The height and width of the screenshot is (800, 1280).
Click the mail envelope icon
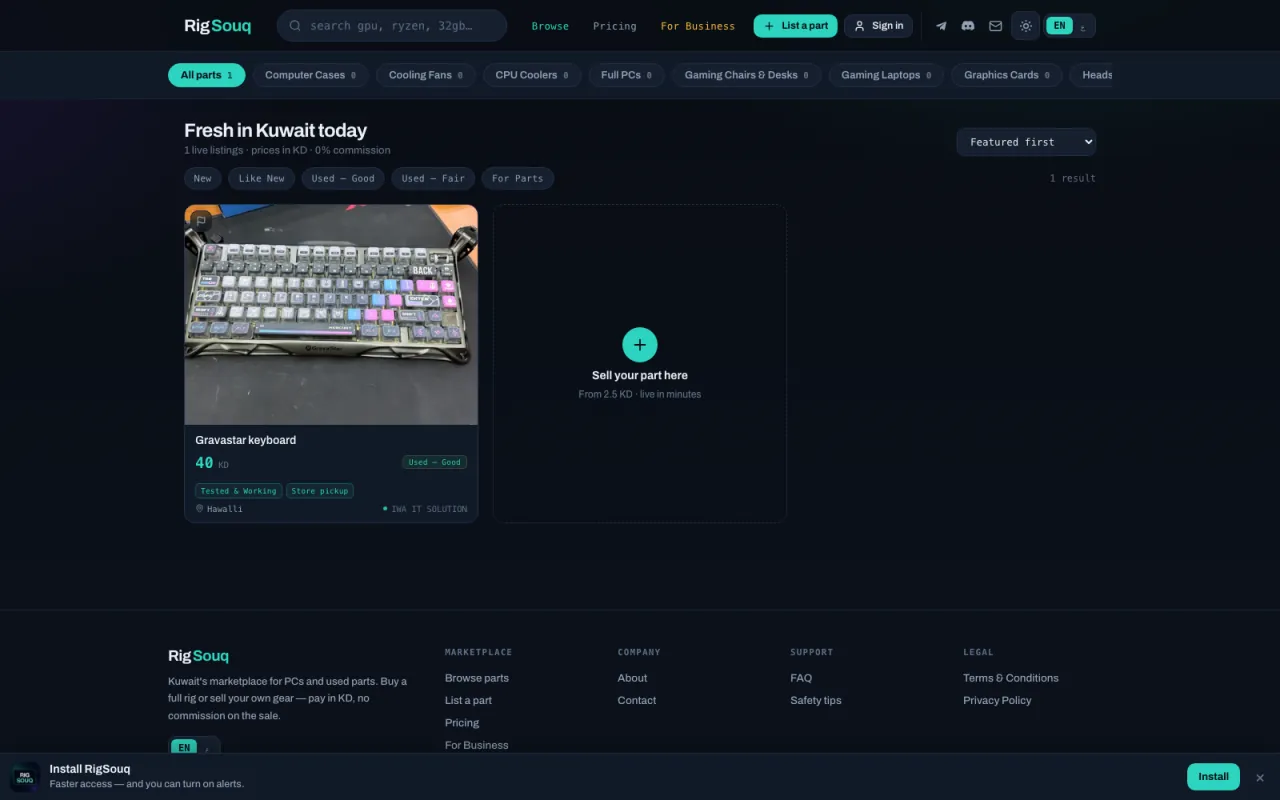995,26
